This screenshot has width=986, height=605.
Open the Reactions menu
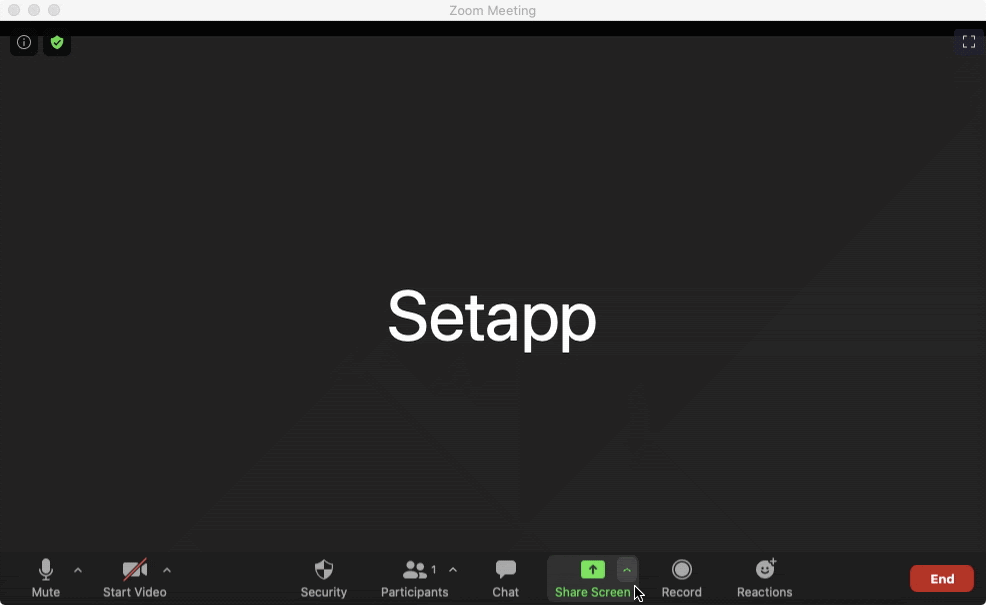pos(765,578)
